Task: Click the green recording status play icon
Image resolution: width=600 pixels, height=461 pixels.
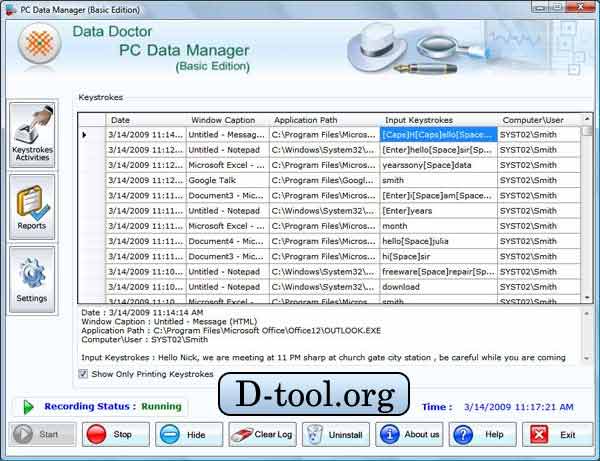Action: point(28,407)
